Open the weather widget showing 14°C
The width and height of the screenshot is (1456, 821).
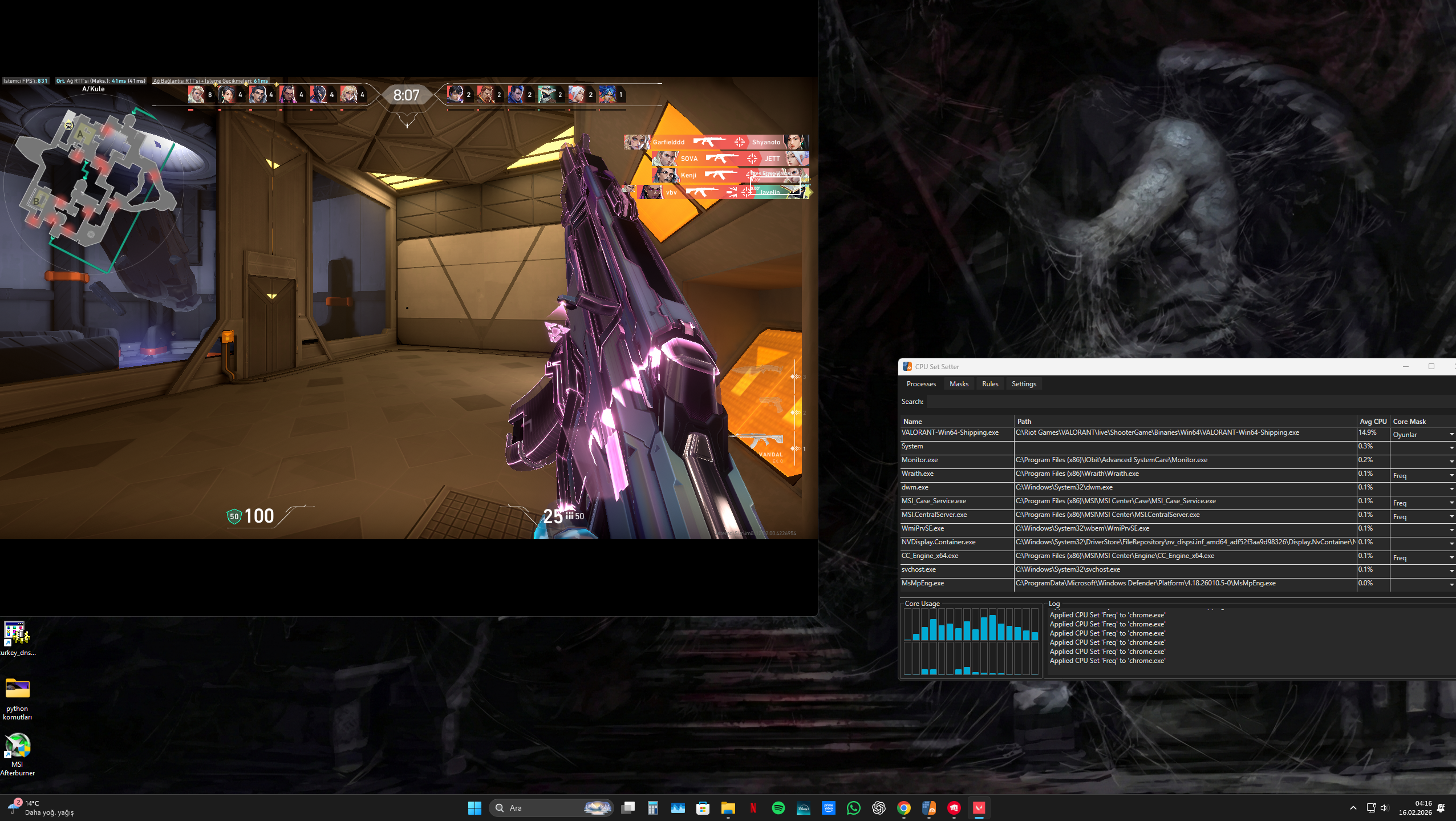pyautogui.click(x=41, y=808)
